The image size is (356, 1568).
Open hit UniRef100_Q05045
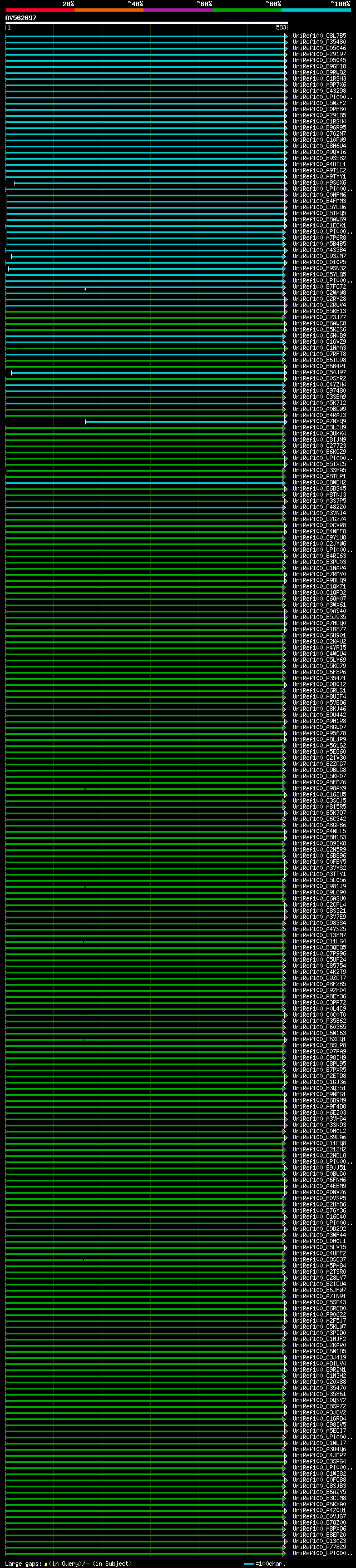[x=319, y=60]
